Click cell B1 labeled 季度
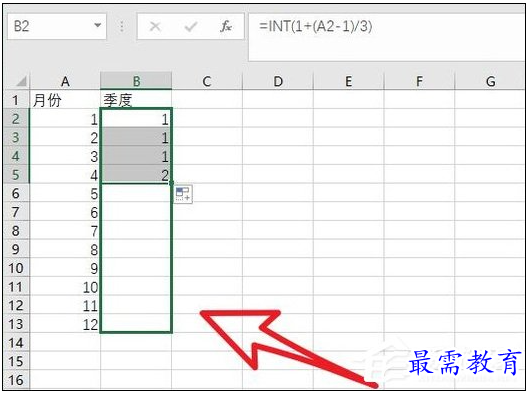The image size is (530, 394). click(136, 100)
